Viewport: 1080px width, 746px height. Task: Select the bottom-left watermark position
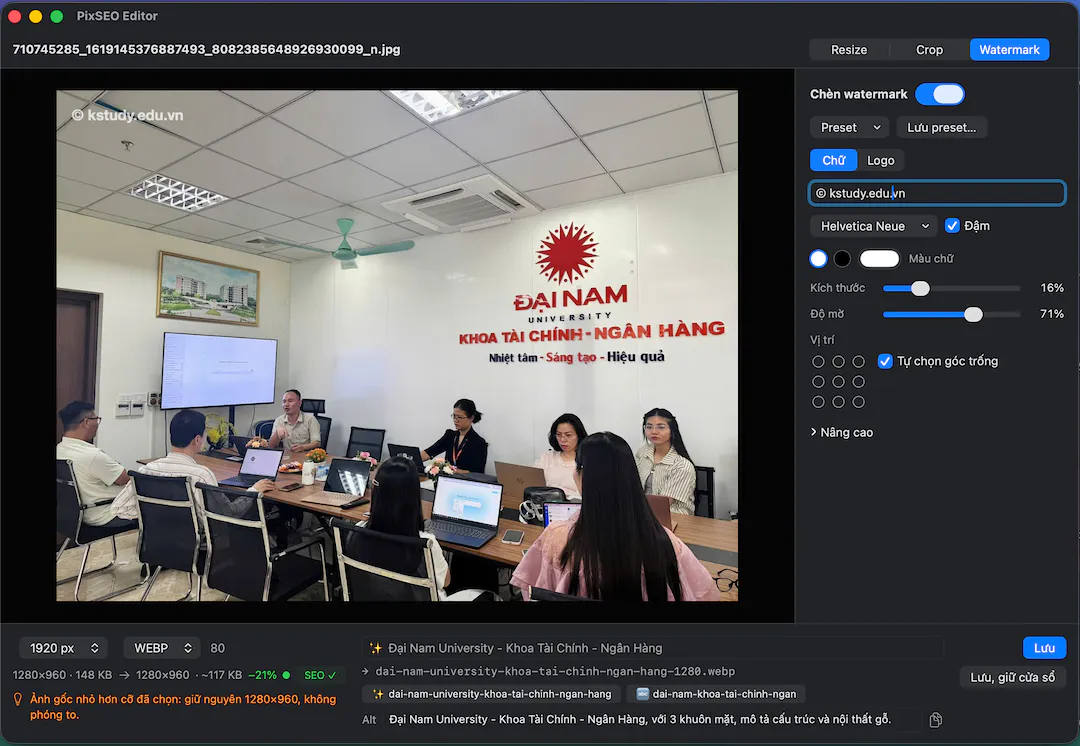tap(818, 402)
